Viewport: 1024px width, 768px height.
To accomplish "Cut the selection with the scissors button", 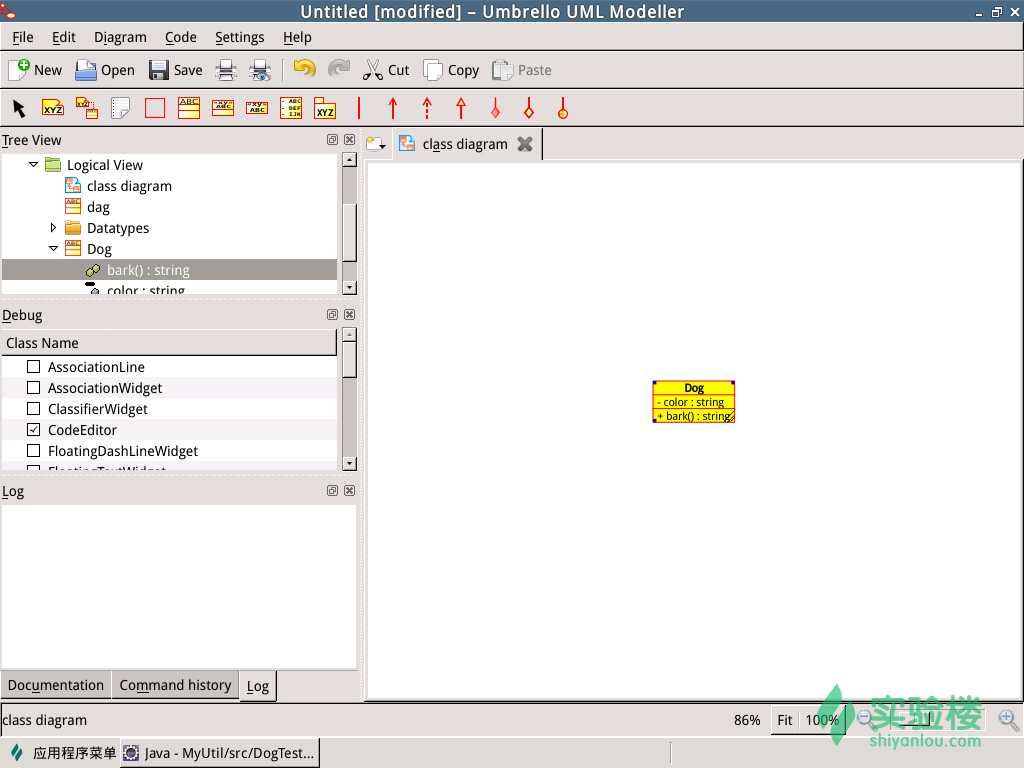I will 386,70.
